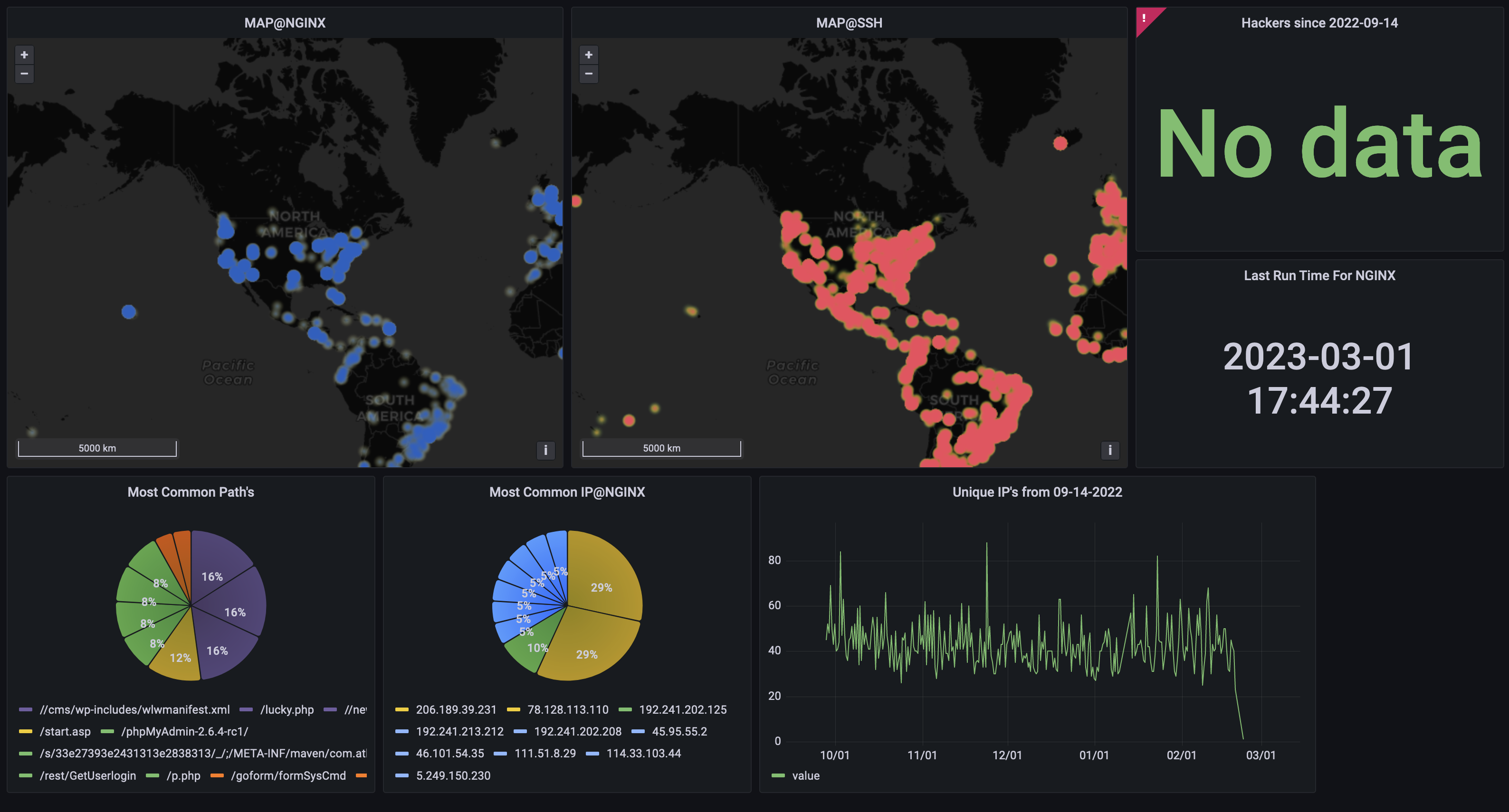Toggle the 206.189.39.231 legend series
The width and height of the screenshot is (1509, 812).
point(456,709)
